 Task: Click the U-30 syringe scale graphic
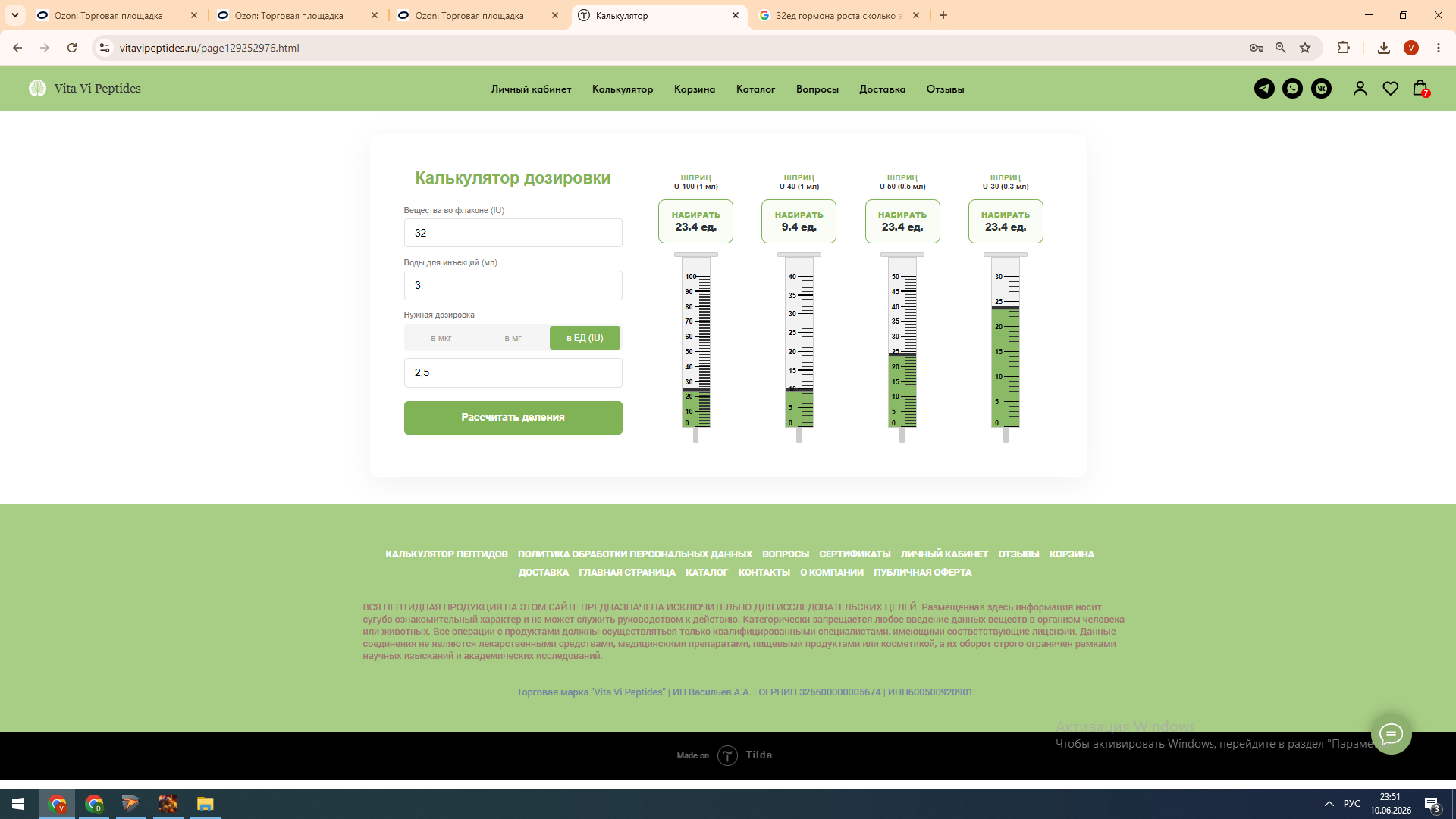[1006, 347]
